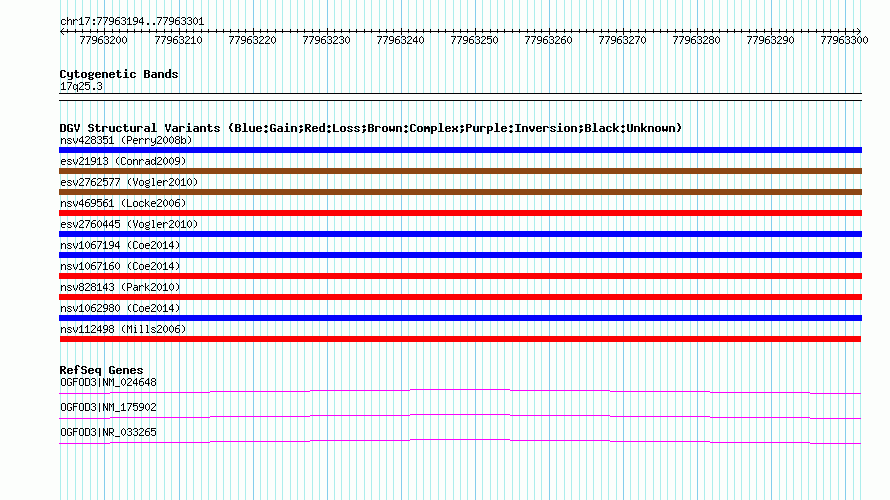Open transcript OGFOD3|NM_175902 label
890x500 pixels.
click(x=108, y=407)
